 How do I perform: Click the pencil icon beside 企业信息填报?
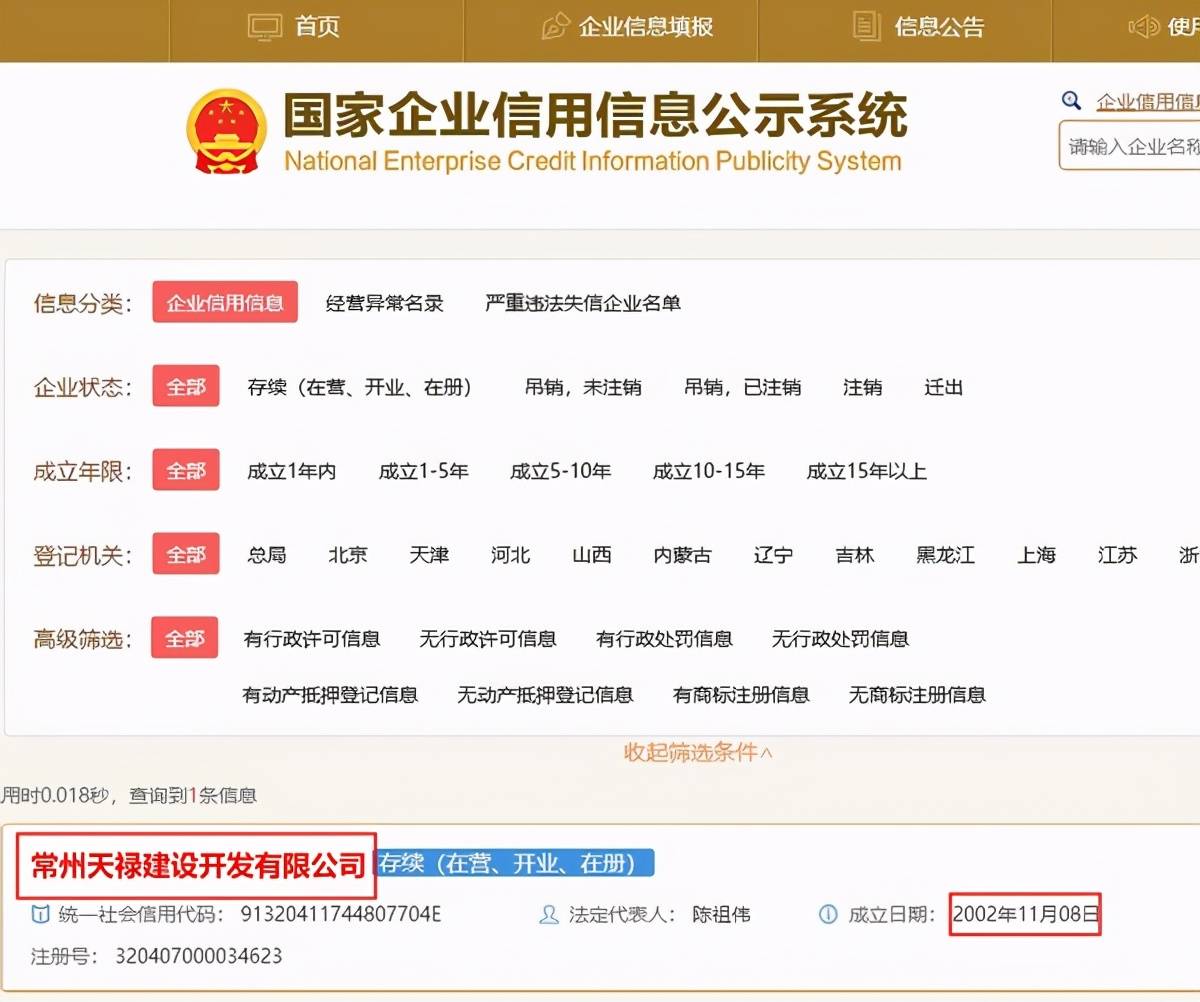555,27
